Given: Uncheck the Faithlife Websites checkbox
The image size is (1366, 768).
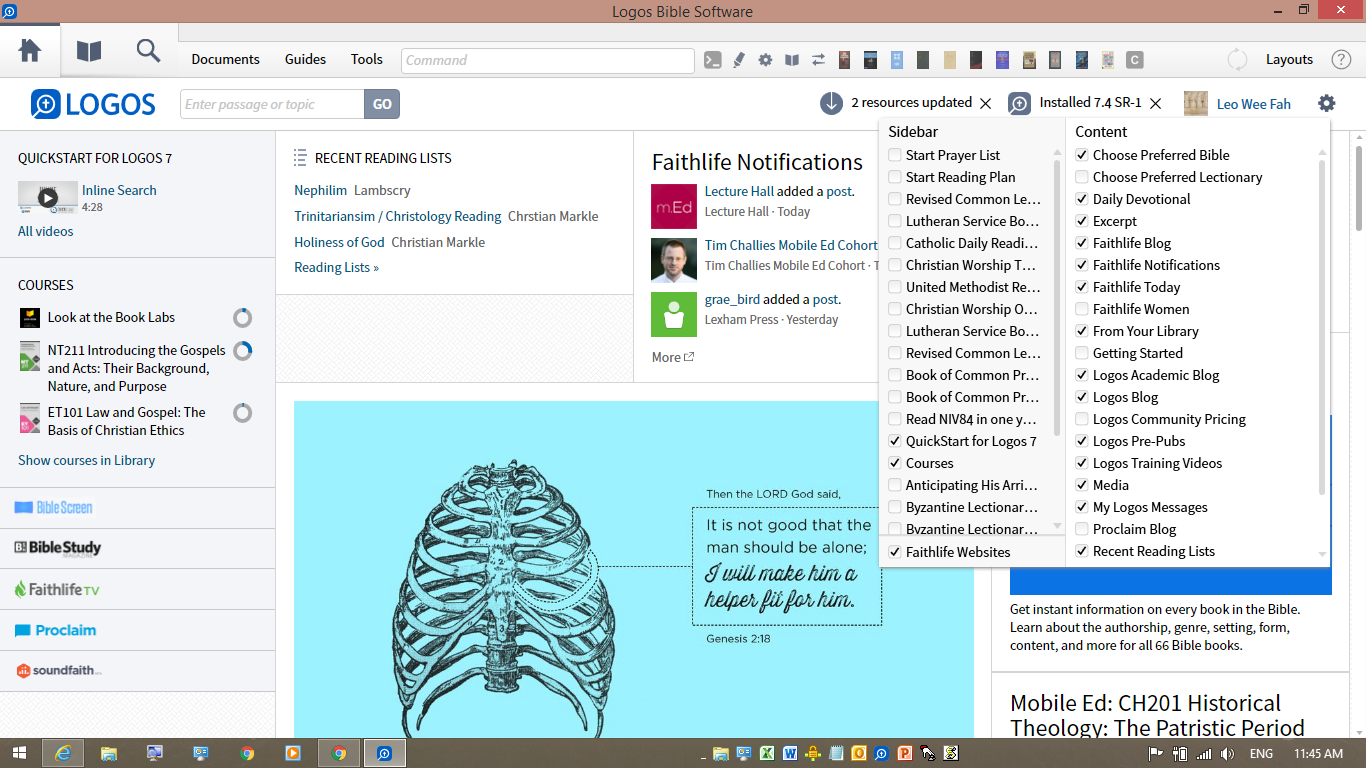Looking at the screenshot, I should point(895,552).
